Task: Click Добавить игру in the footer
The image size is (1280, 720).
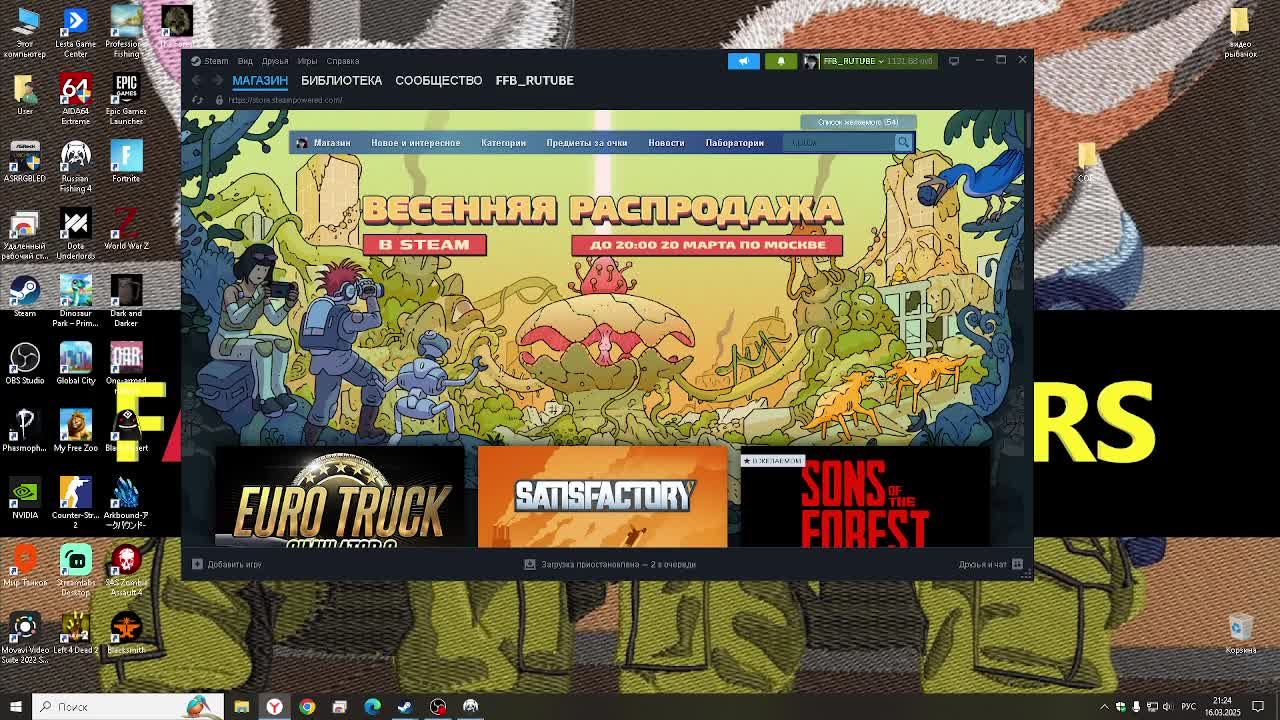Action: pos(234,564)
